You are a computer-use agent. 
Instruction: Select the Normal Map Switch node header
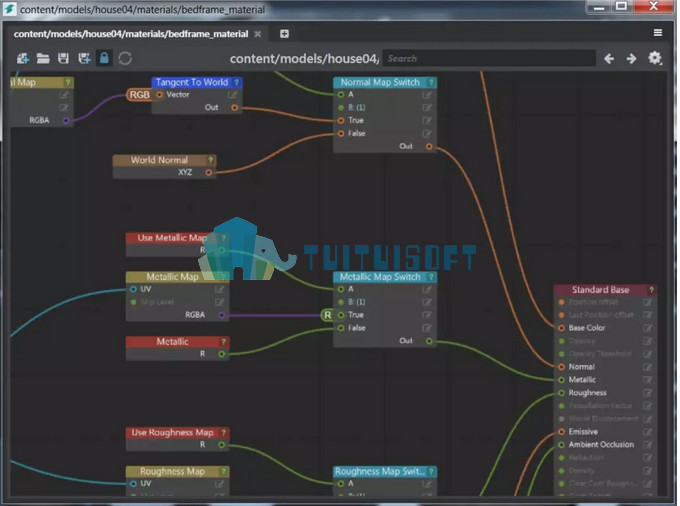385,82
